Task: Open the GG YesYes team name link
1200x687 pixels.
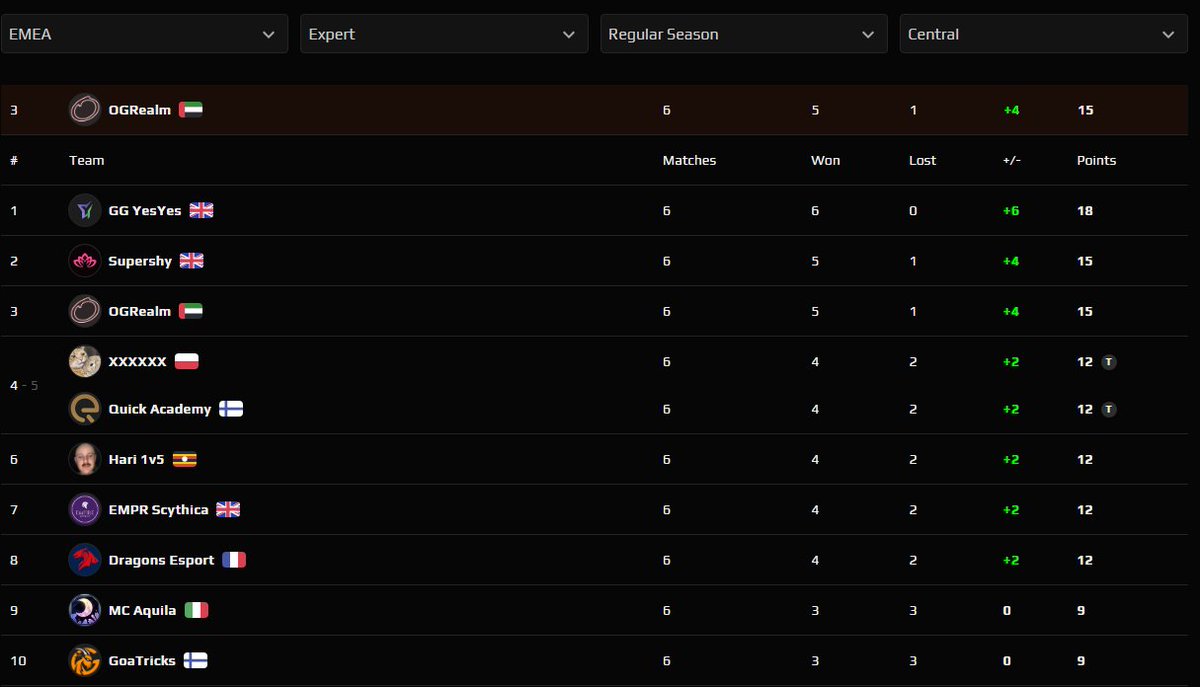Action: (145, 210)
